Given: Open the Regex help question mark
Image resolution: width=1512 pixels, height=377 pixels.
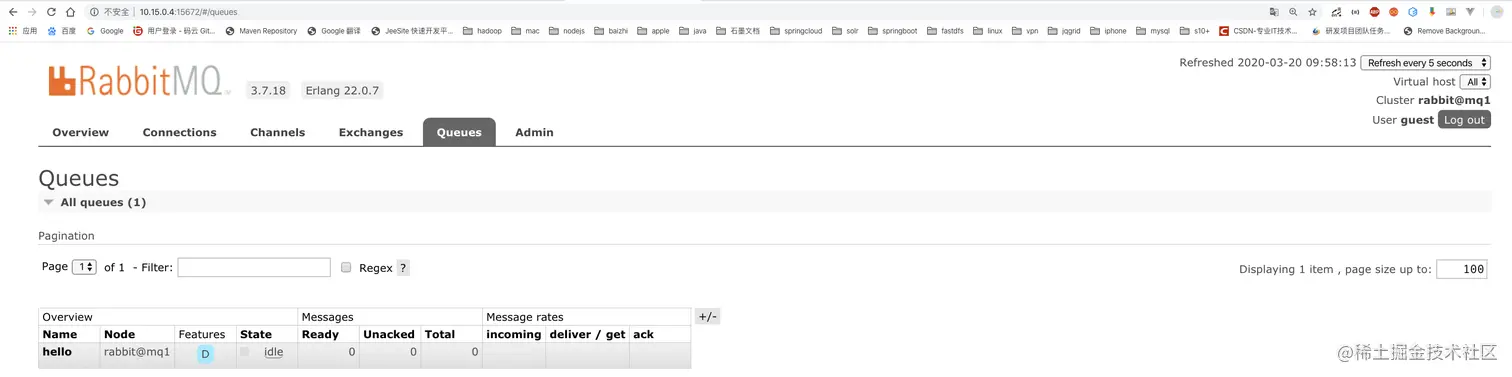Looking at the screenshot, I should [x=403, y=268].
